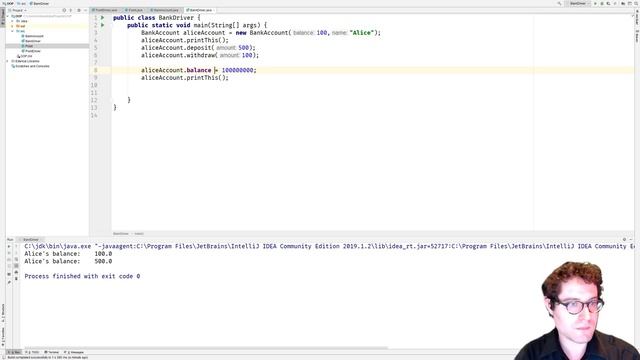Click the 'Build completed successfully' status message
Viewport: 640px width, 360px height.
point(48,358)
